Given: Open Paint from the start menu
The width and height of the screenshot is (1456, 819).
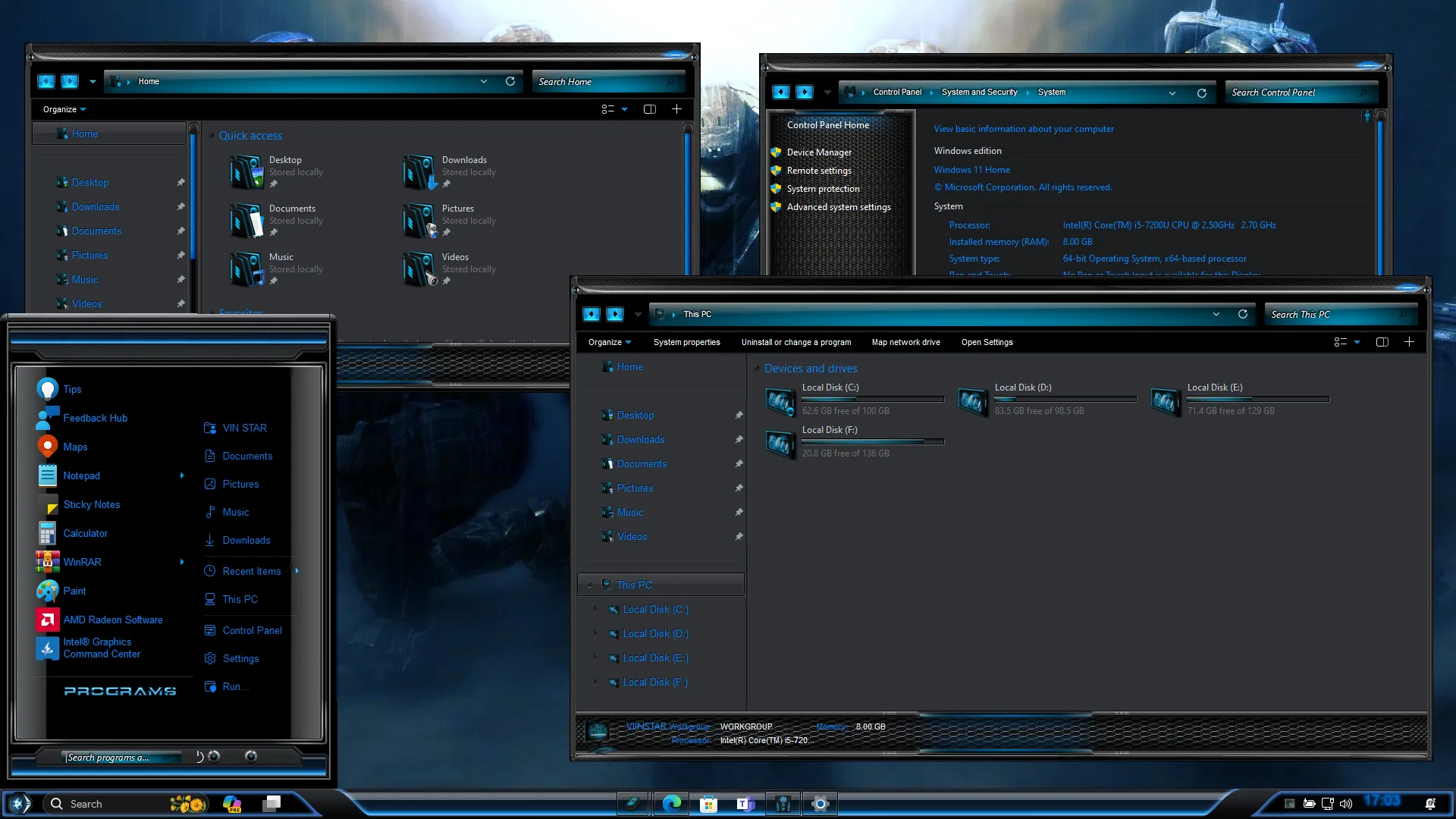Looking at the screenshot, I should 75,591.
